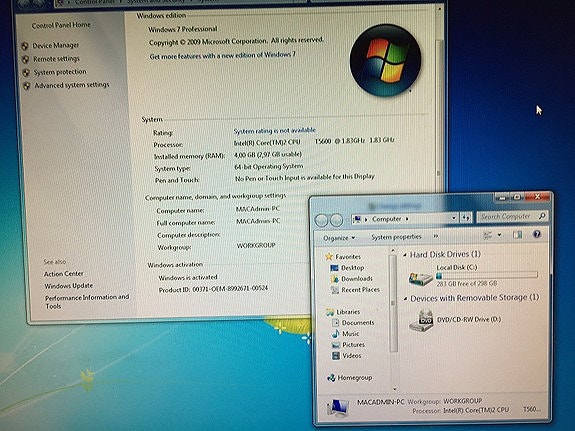The width and height of the screenshot is (575, 431).
Task: Click System protection shield icon
Action: tap(26, 72)
